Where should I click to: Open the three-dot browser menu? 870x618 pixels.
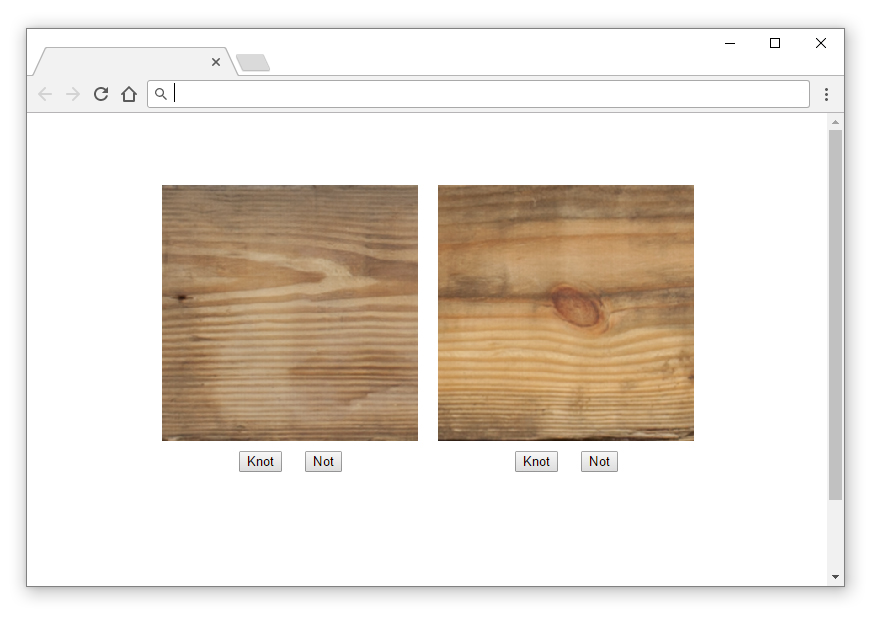coord(826,94)
